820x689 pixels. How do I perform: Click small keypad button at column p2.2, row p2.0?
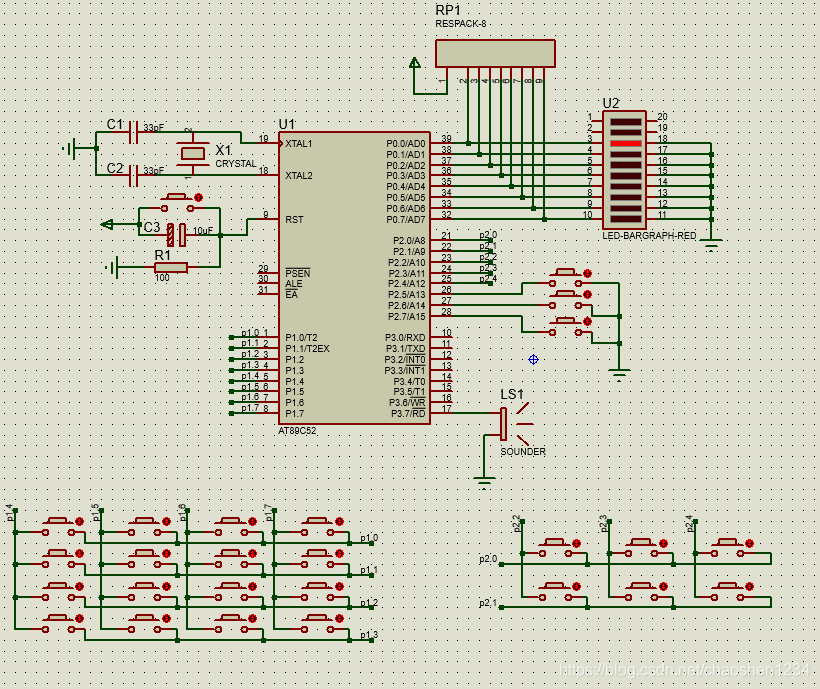click(x=555, y=549)
